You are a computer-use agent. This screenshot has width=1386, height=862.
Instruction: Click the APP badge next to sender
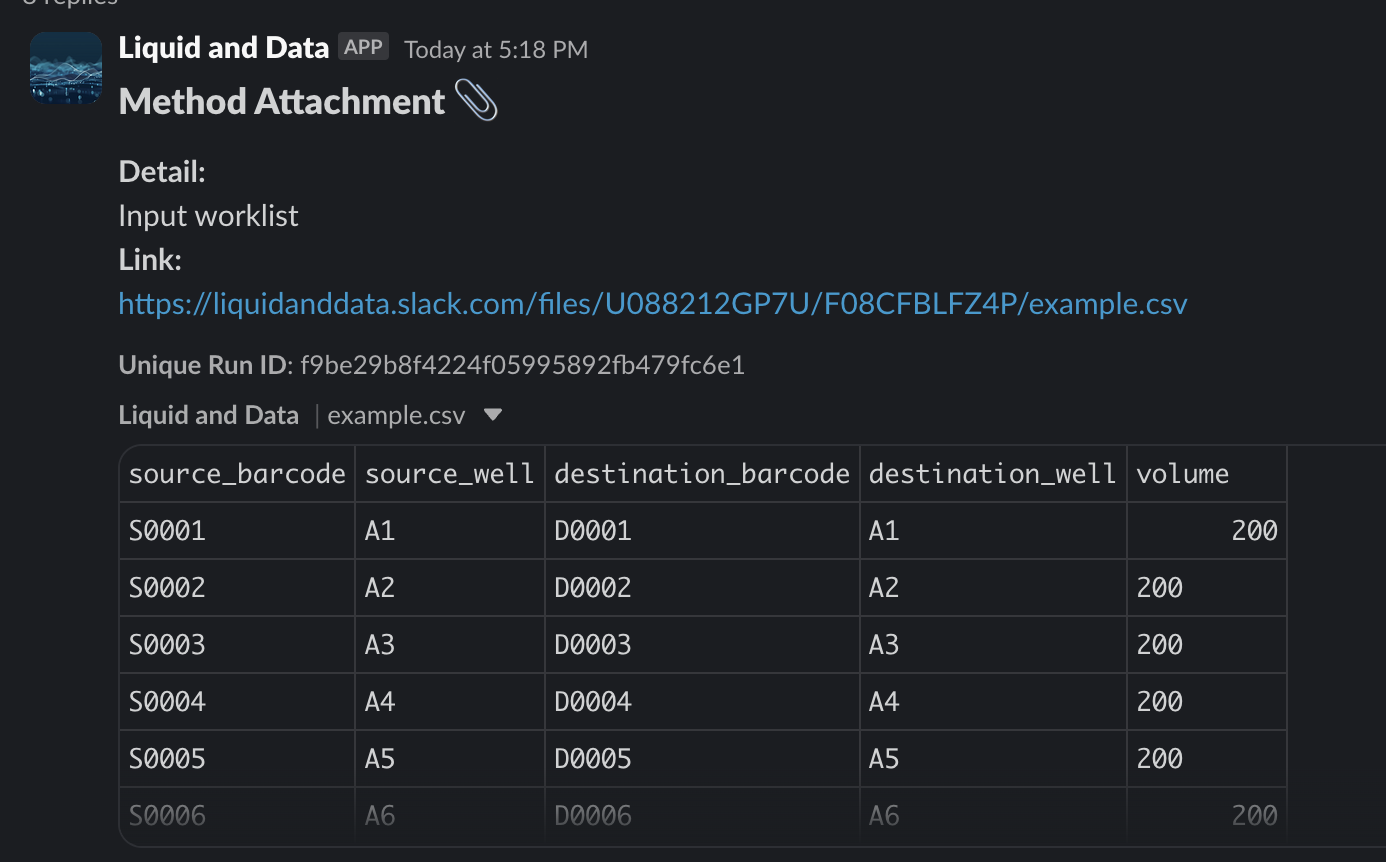pos(363,47)
